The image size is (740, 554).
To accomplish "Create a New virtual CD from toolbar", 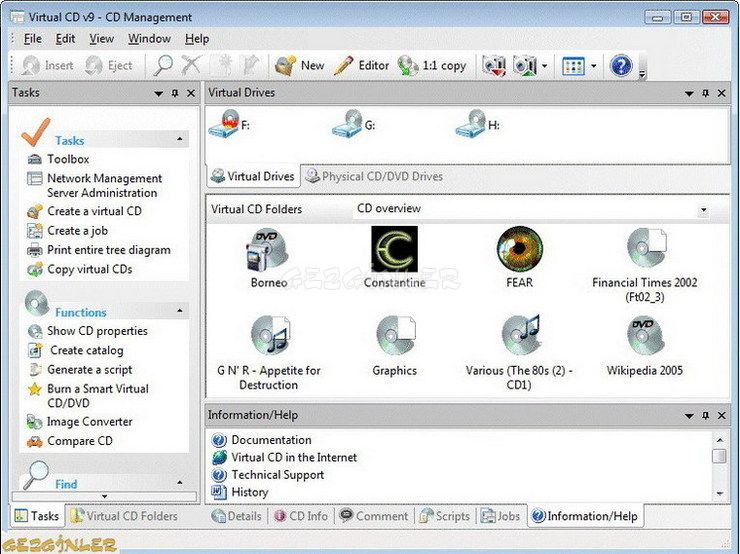I will pos(300,66).
